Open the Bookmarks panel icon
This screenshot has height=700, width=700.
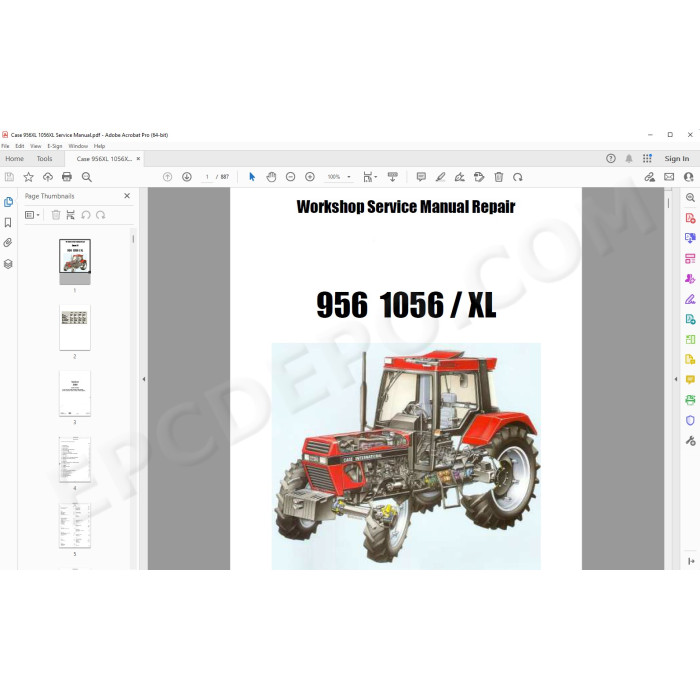(8, 223)
